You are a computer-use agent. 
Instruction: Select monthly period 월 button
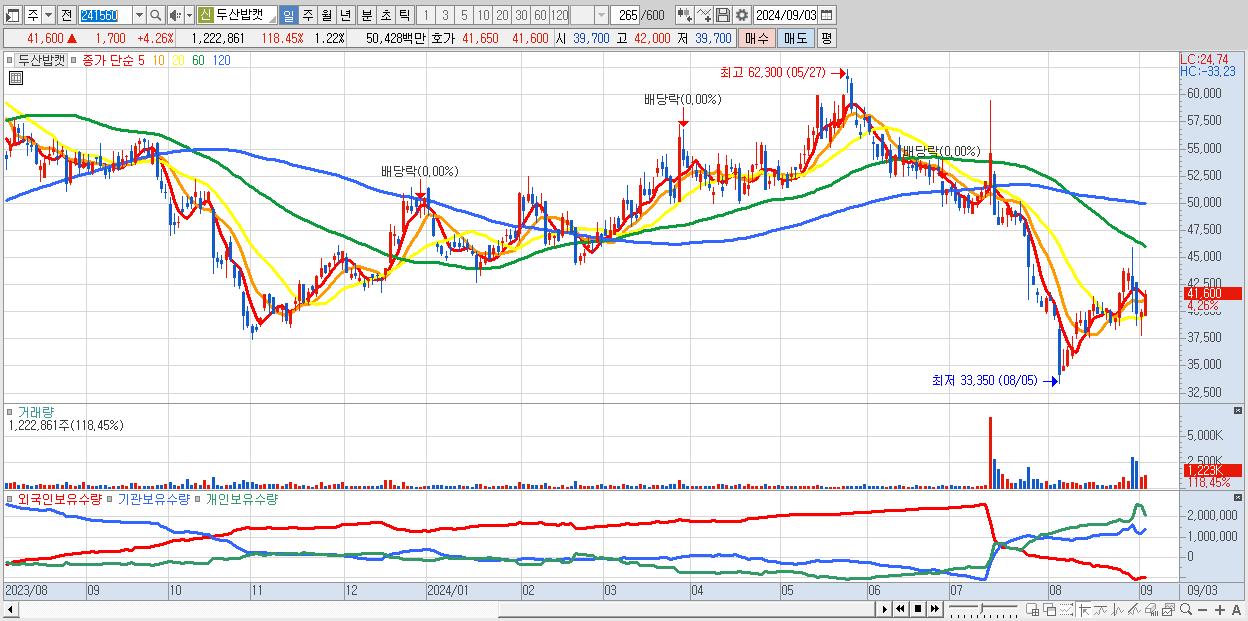(326, 16)
